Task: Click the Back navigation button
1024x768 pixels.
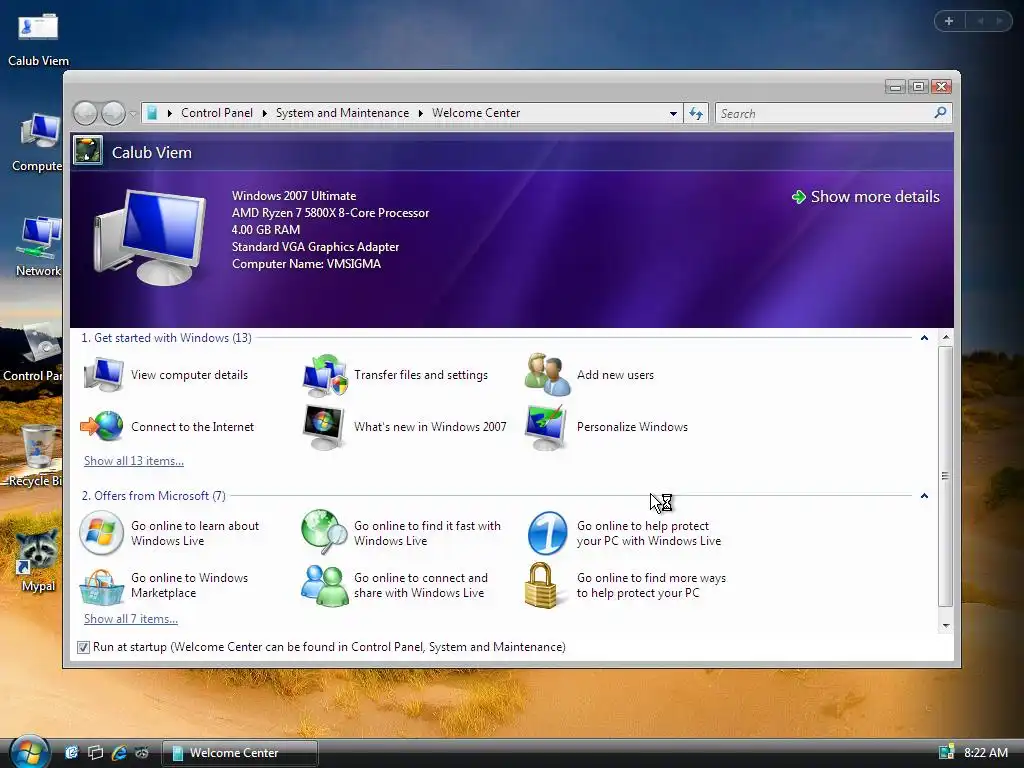Action: point(85,114)
